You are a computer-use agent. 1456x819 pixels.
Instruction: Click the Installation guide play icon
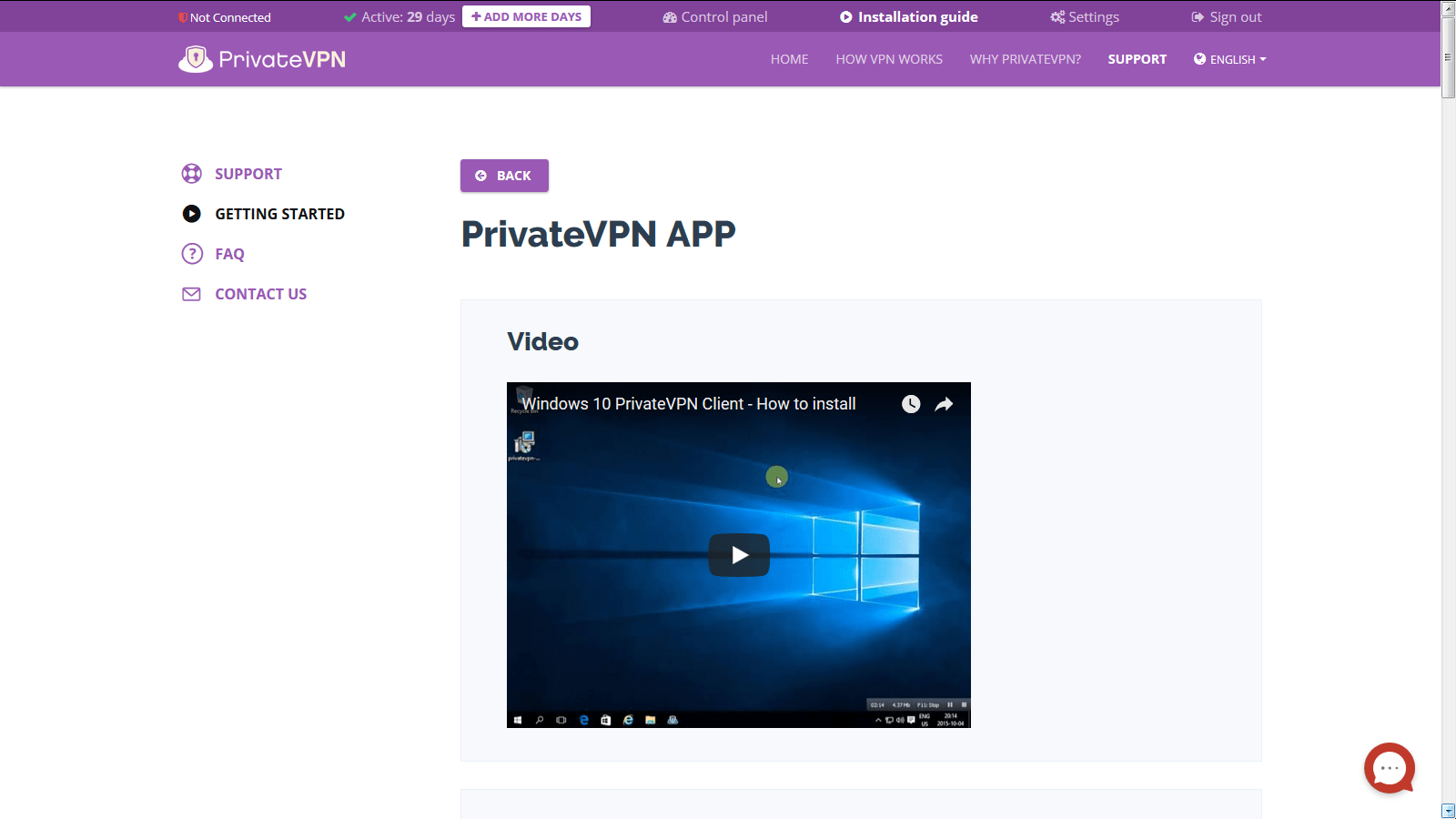tap(846, 17)
